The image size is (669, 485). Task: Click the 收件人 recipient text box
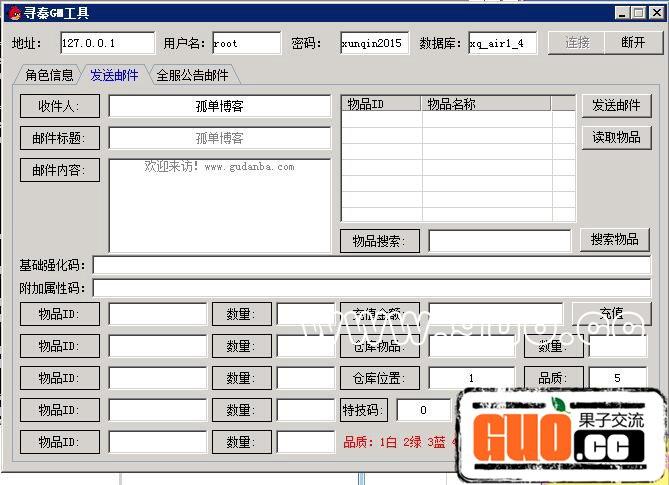coord(219,106)
